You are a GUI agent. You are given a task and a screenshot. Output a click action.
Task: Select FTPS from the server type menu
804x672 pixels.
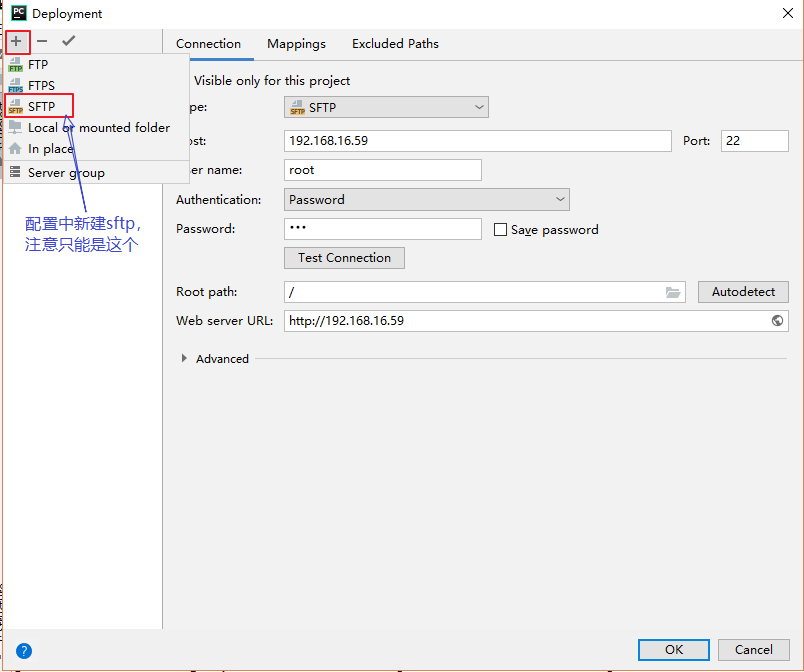pos(96,85)
